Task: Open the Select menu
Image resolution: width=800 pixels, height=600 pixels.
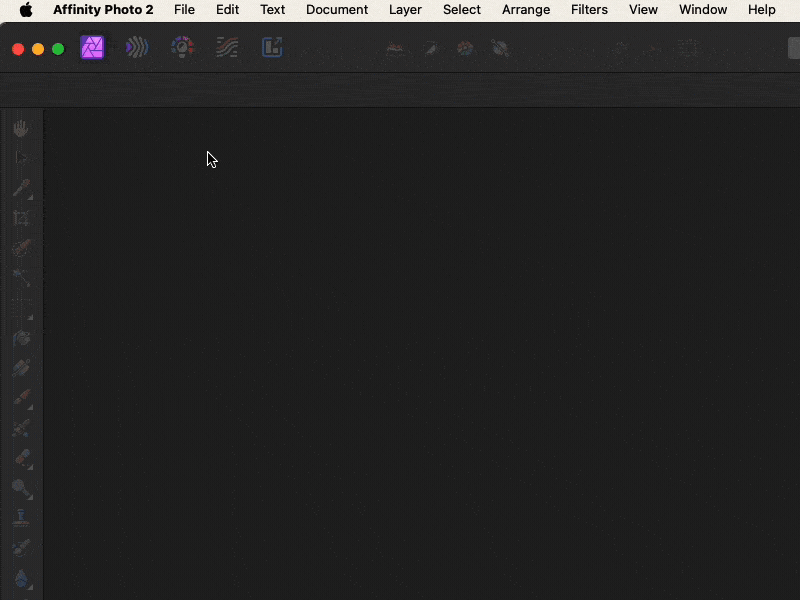Action: [x=462, y=10]
